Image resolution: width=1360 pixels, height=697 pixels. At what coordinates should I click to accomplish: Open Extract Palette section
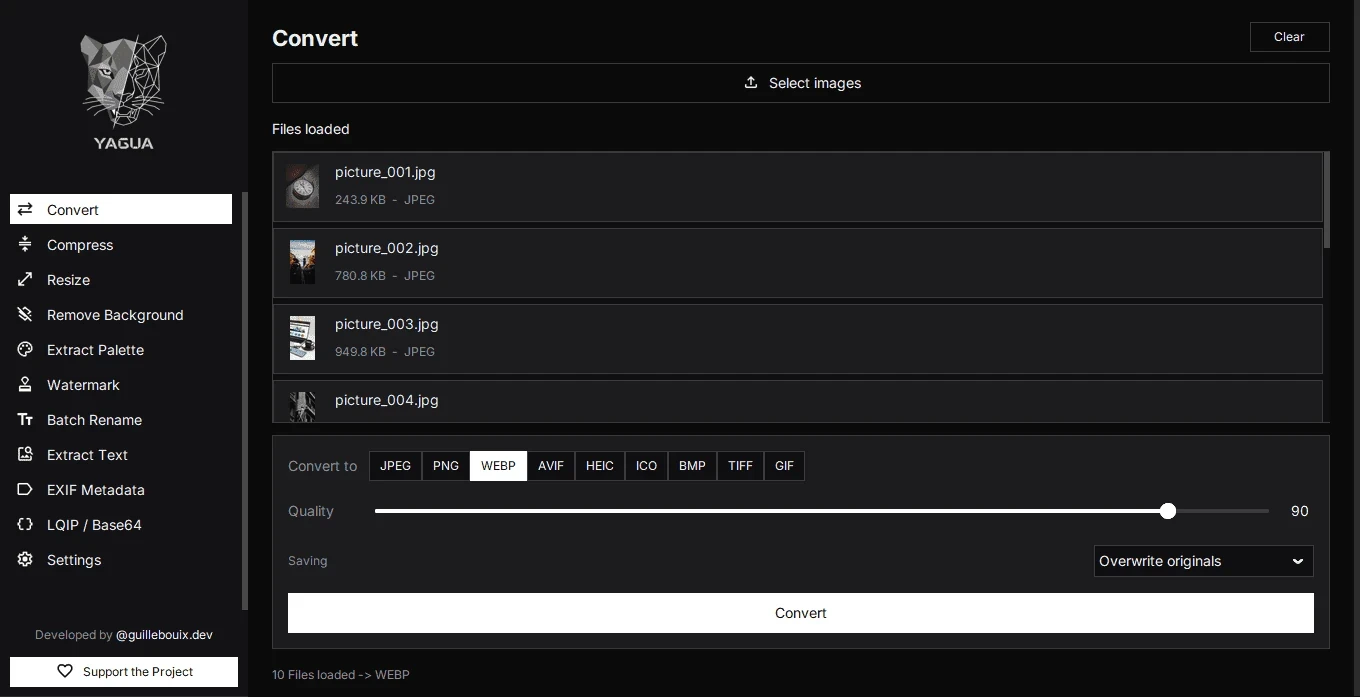(x=121, y=350)
